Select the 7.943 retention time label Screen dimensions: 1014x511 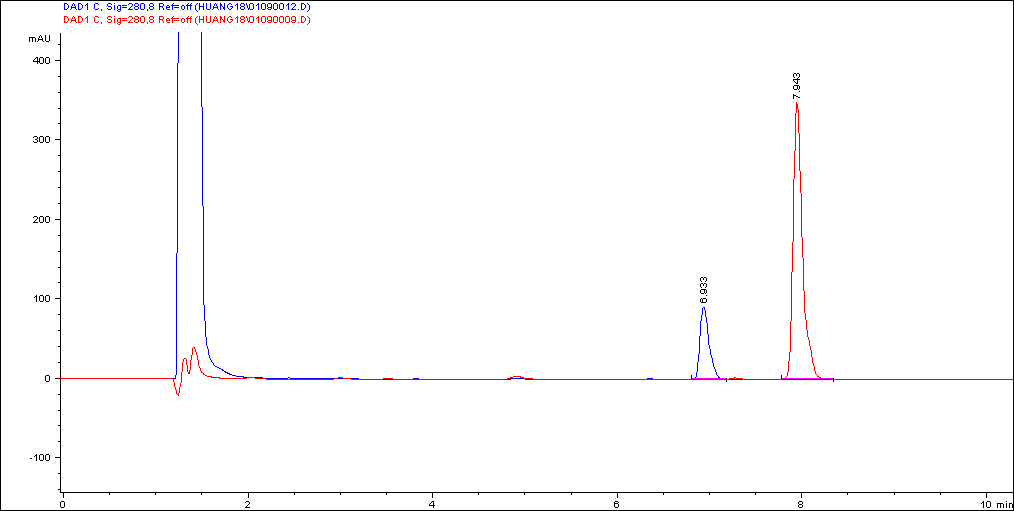coord(797,85)
